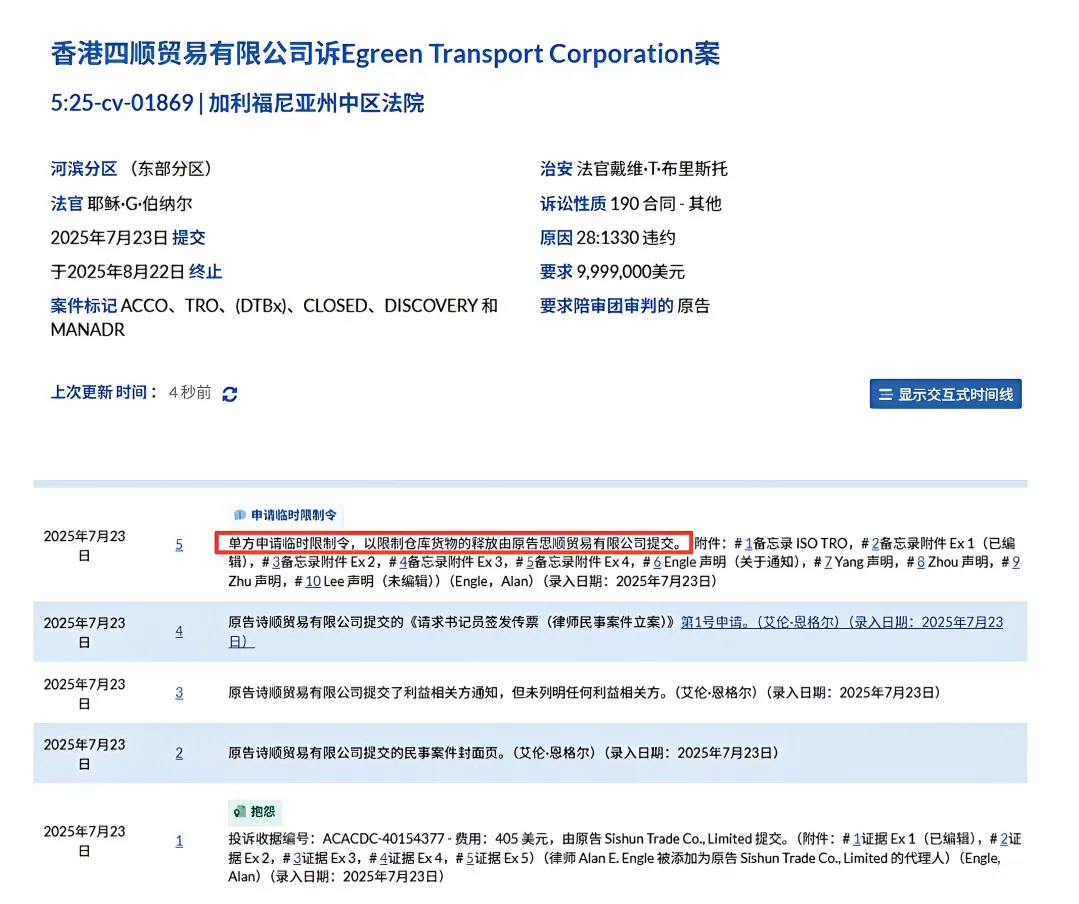Click the text 190 合同 - 其他

coord(665,204)
